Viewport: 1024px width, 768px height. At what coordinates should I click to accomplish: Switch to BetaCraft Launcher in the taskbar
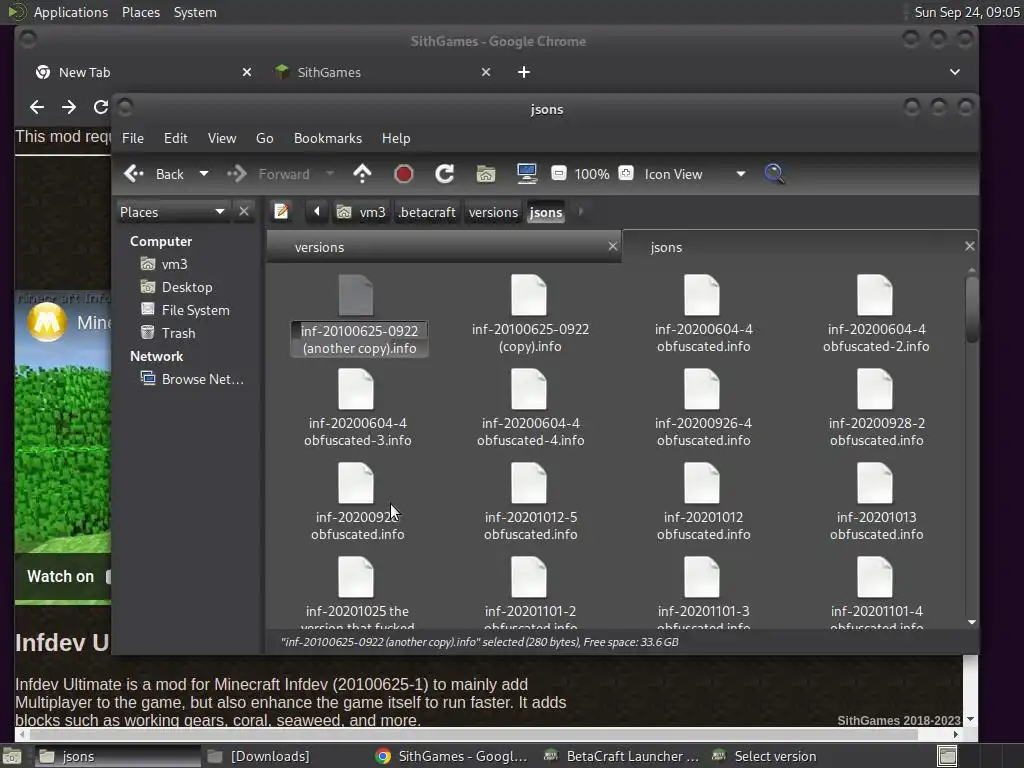click(624, 756)
